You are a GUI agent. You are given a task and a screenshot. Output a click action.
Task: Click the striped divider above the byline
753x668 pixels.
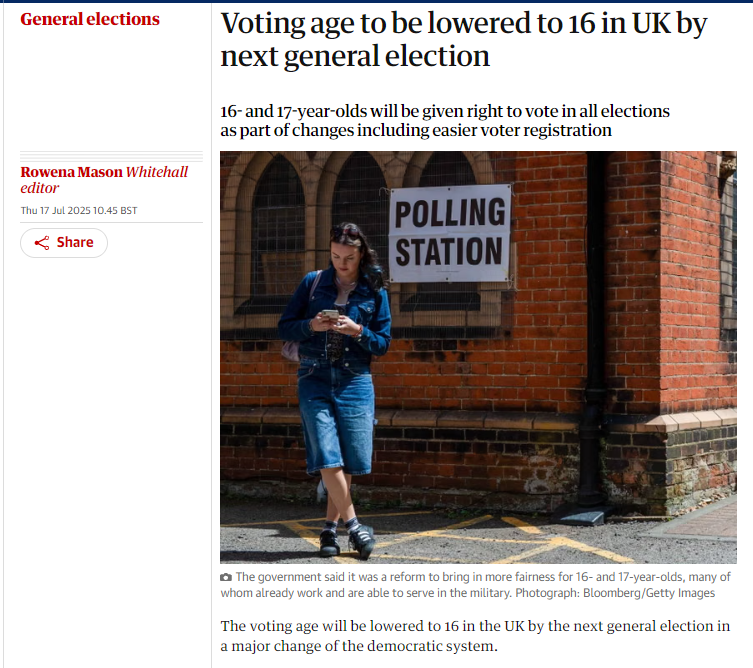click(x=111, y=156)
